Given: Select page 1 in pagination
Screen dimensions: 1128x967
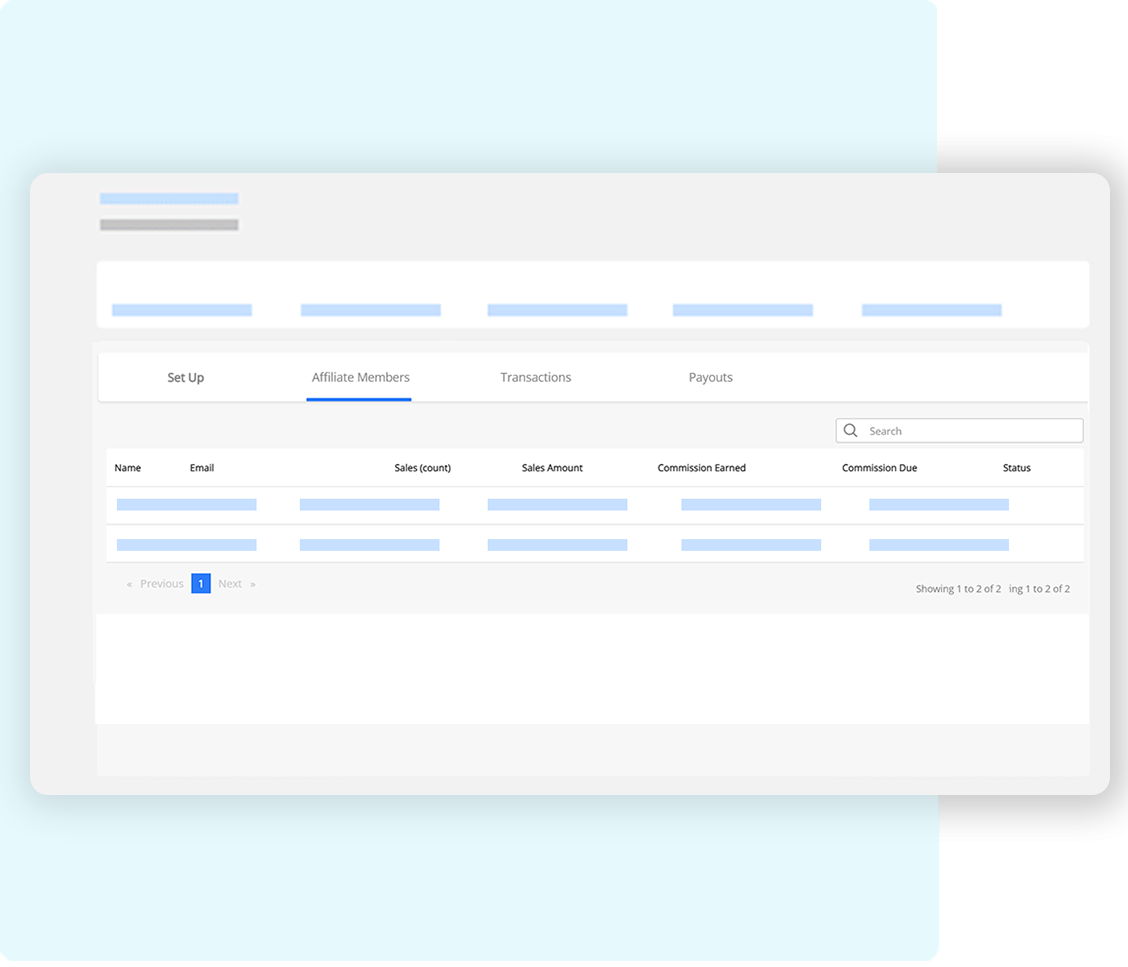Looking at the screenshot, I should tap(201, 584).
